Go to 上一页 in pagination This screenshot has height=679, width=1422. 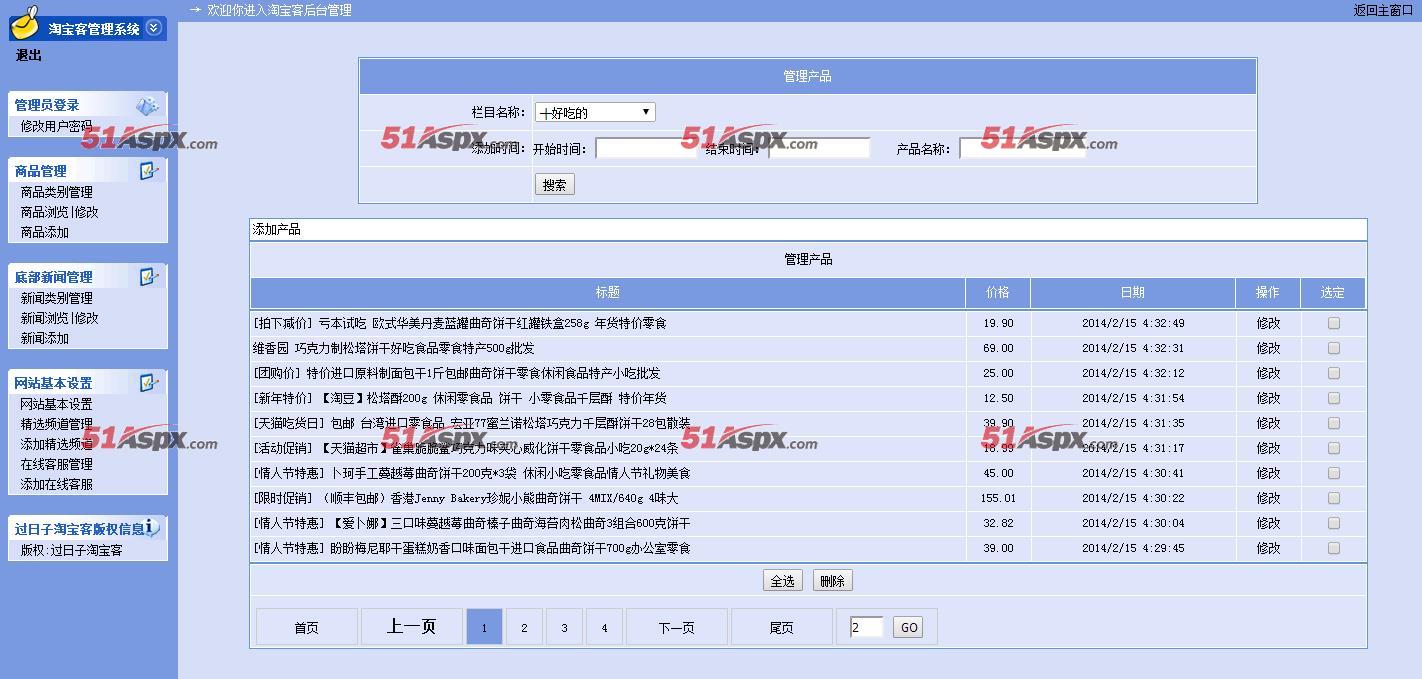[x=412, y=627]
